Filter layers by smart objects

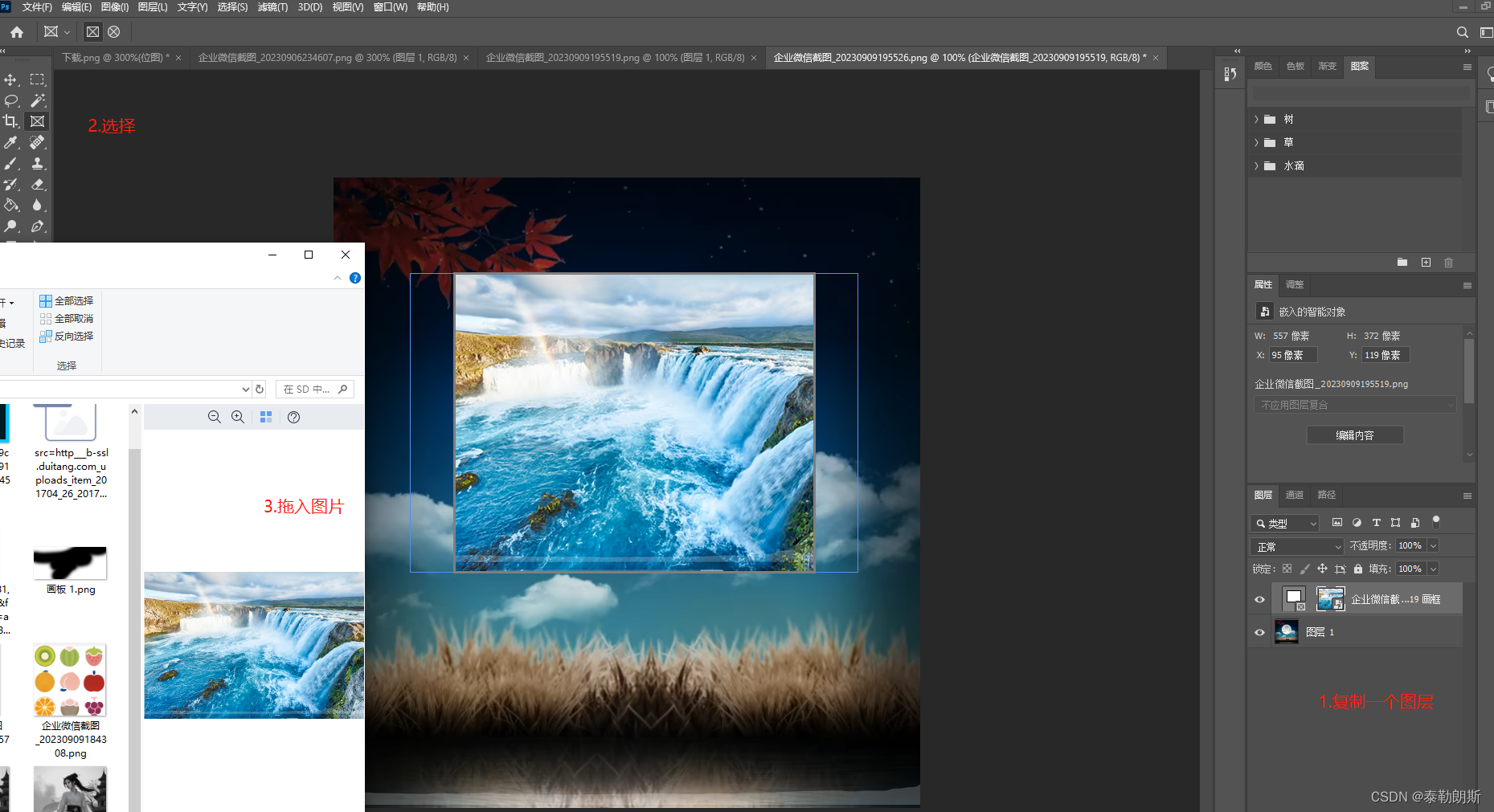[x=1415, y=523]
